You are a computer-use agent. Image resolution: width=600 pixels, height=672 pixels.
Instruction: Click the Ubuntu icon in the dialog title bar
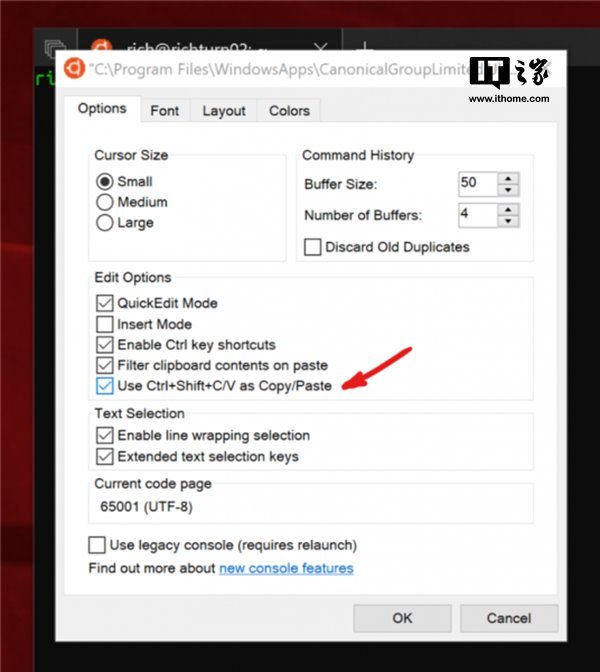[74, 69]
